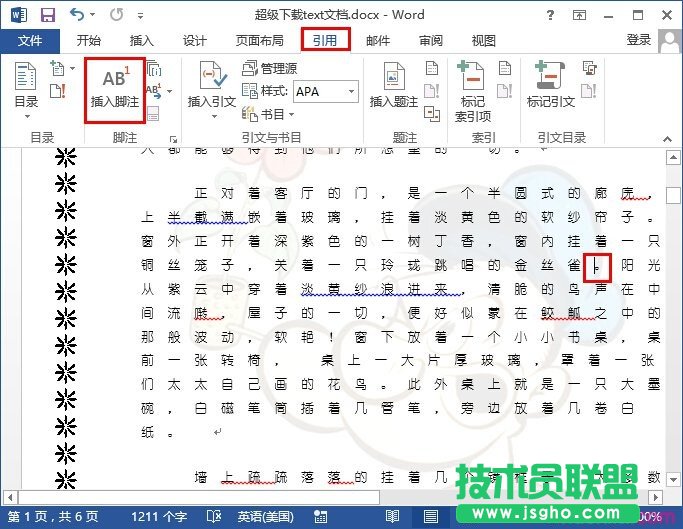
Task: Click Insert Endnote icon in 脚注 group
Action: [x=154, y=68]
